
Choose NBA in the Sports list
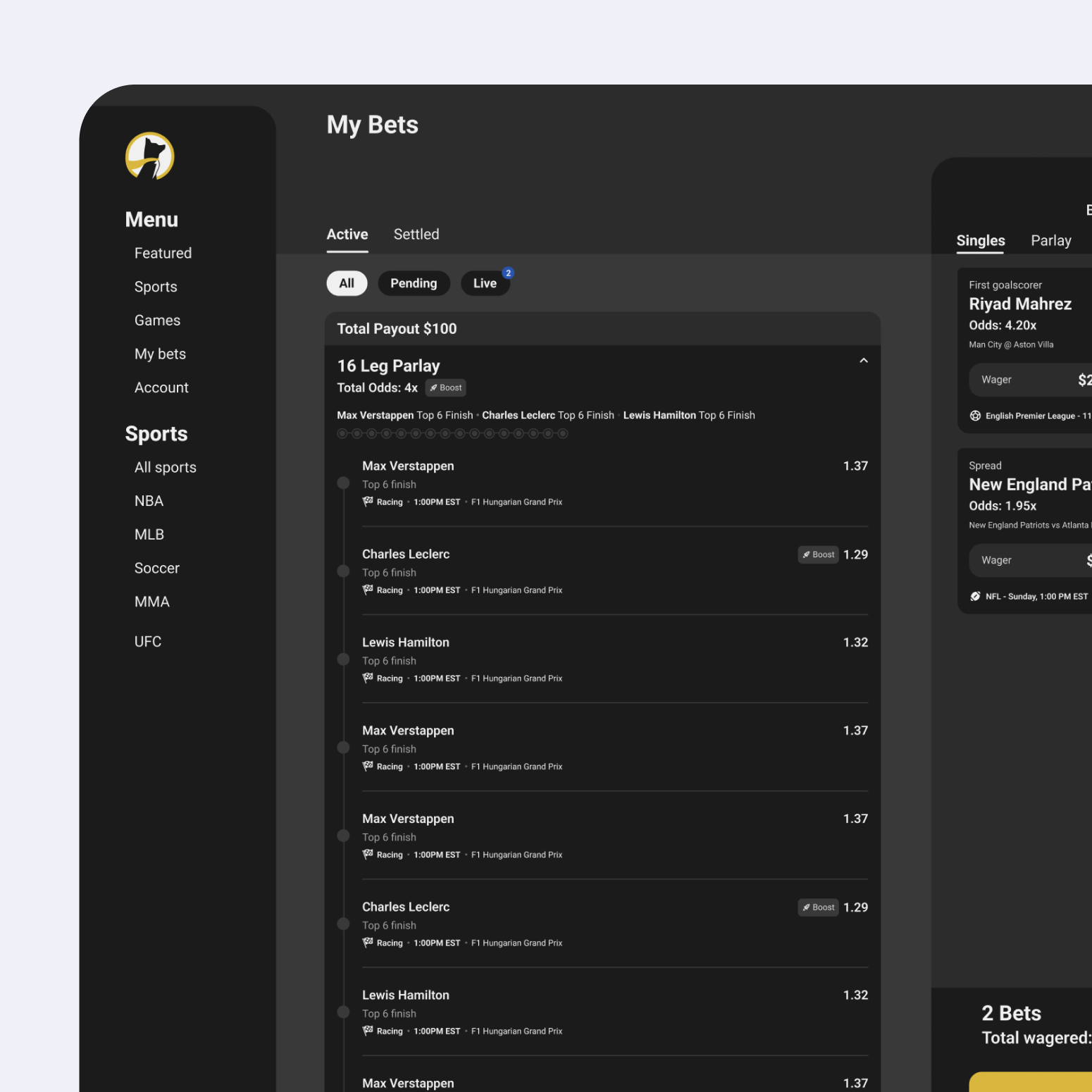tap(149, 501)
